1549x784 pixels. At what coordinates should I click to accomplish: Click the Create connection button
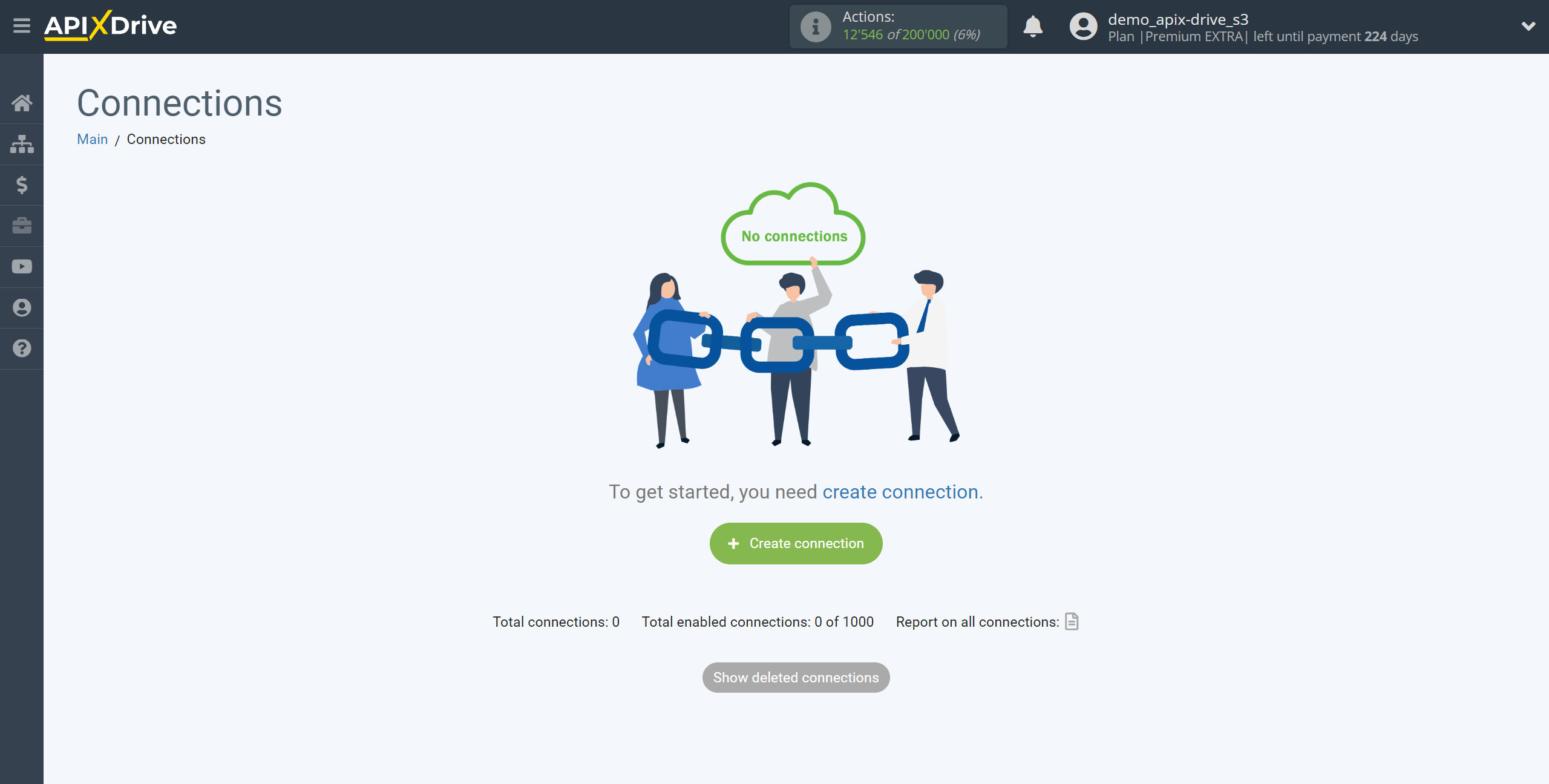click(796, 543)
